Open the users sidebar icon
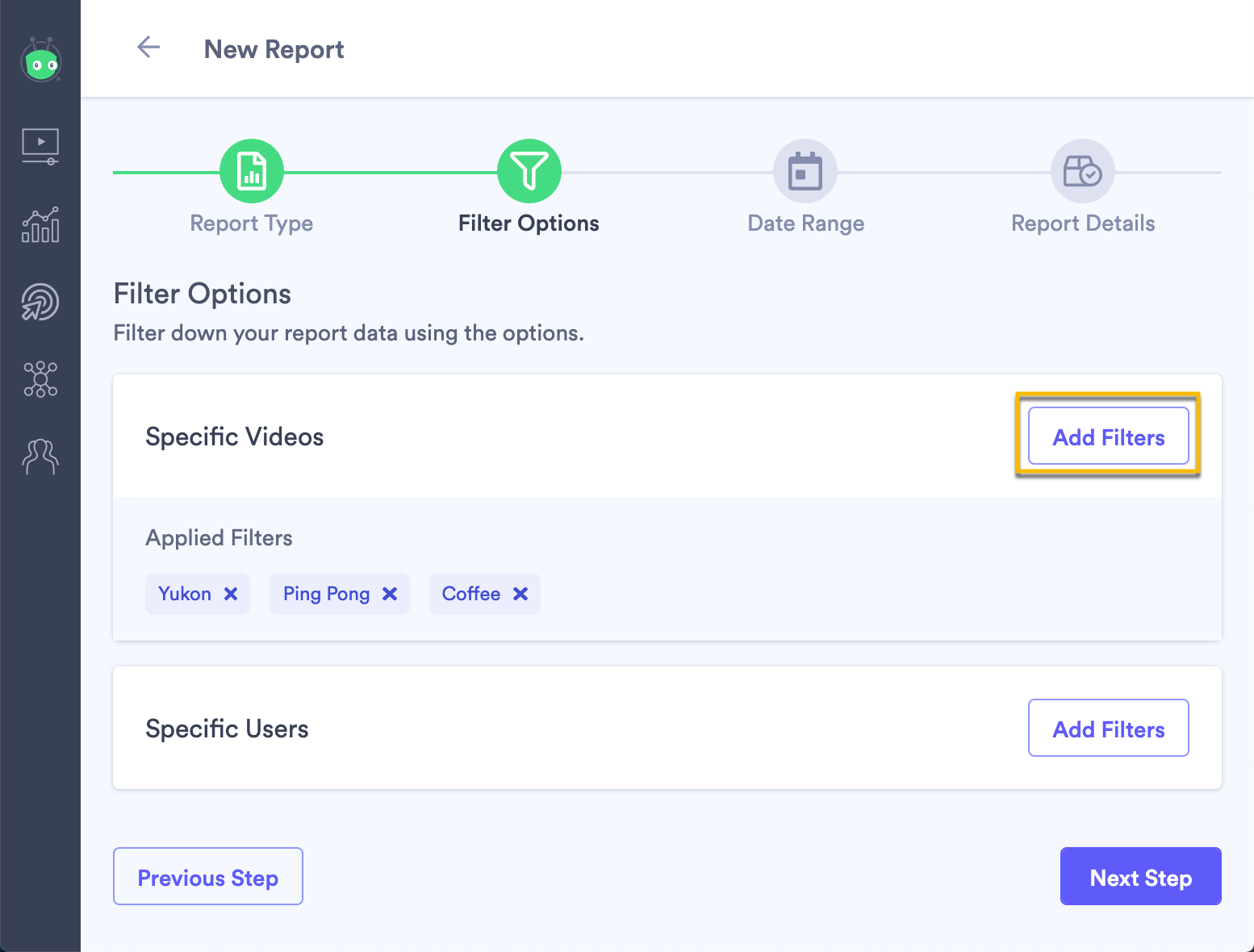 pos(40,457)
